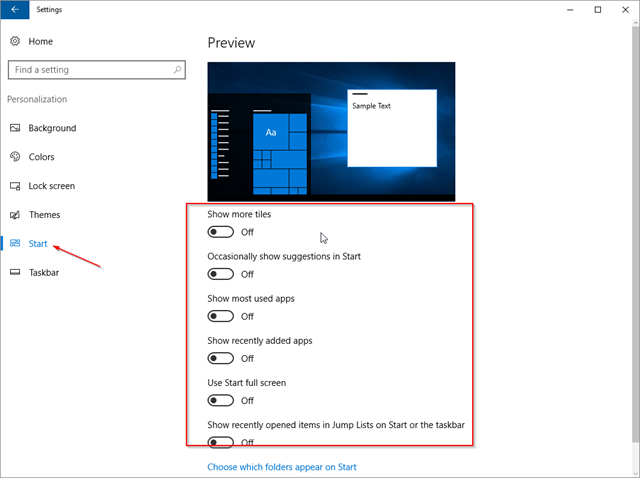The image size is (640, 478).
Task: Select the Taskbar bar icon
Action: click(15, 272)
